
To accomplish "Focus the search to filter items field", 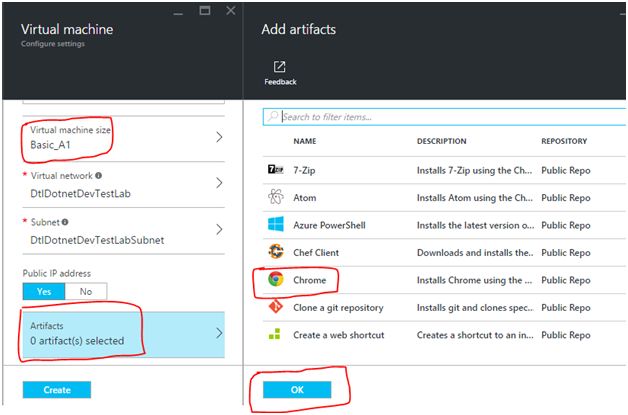I will point(440,116).
